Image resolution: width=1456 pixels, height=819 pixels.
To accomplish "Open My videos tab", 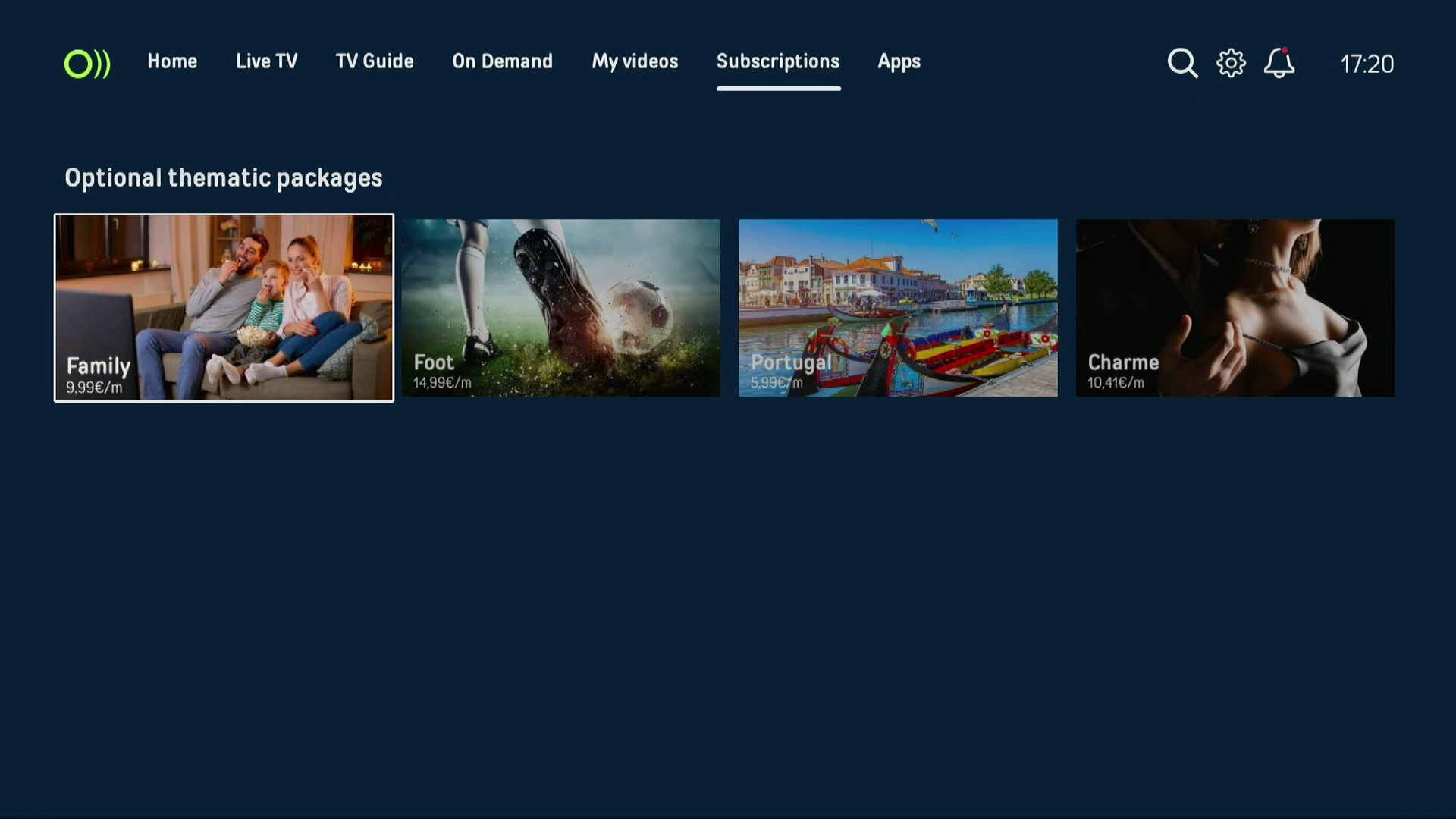I will 635,61.
